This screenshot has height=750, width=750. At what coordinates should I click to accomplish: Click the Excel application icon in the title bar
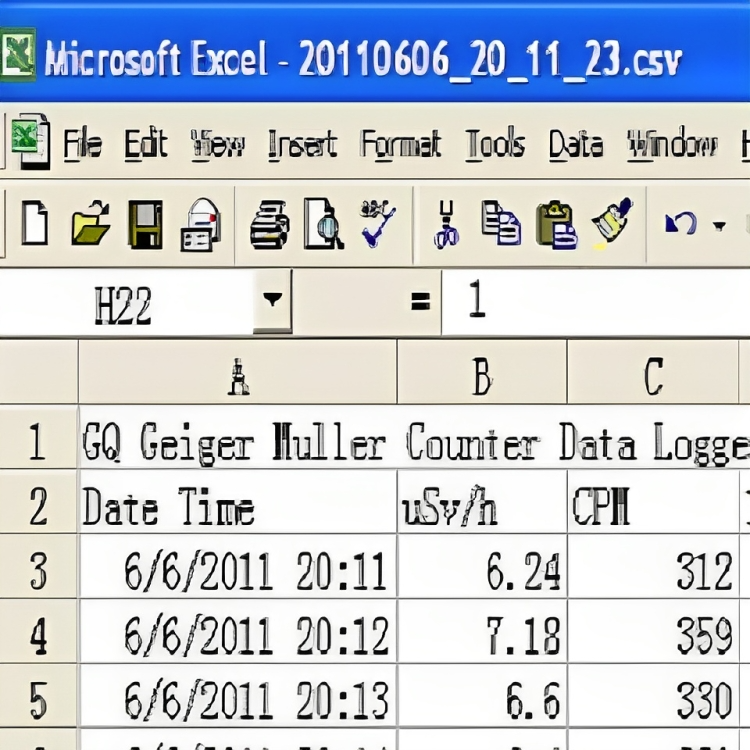17,54
